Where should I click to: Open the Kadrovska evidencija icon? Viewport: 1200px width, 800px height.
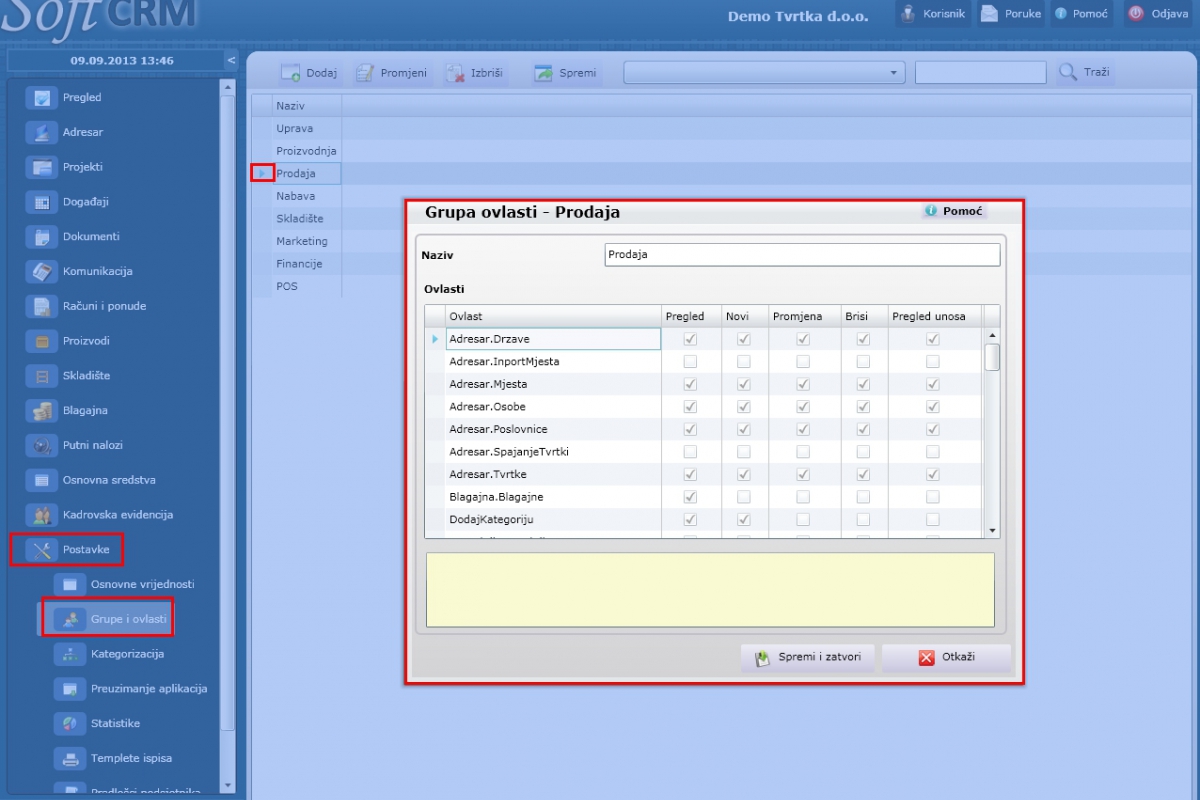point(41,515)
